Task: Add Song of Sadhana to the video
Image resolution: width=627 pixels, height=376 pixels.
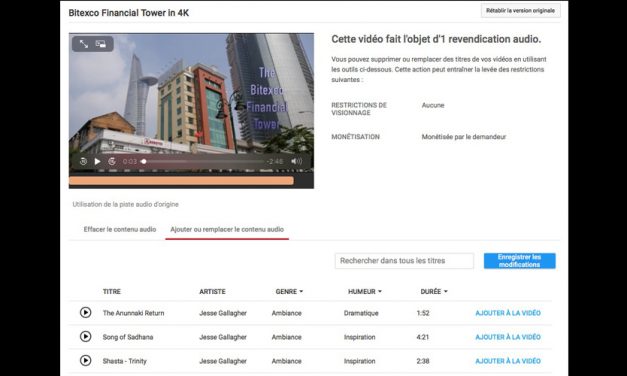Action: 508,337
